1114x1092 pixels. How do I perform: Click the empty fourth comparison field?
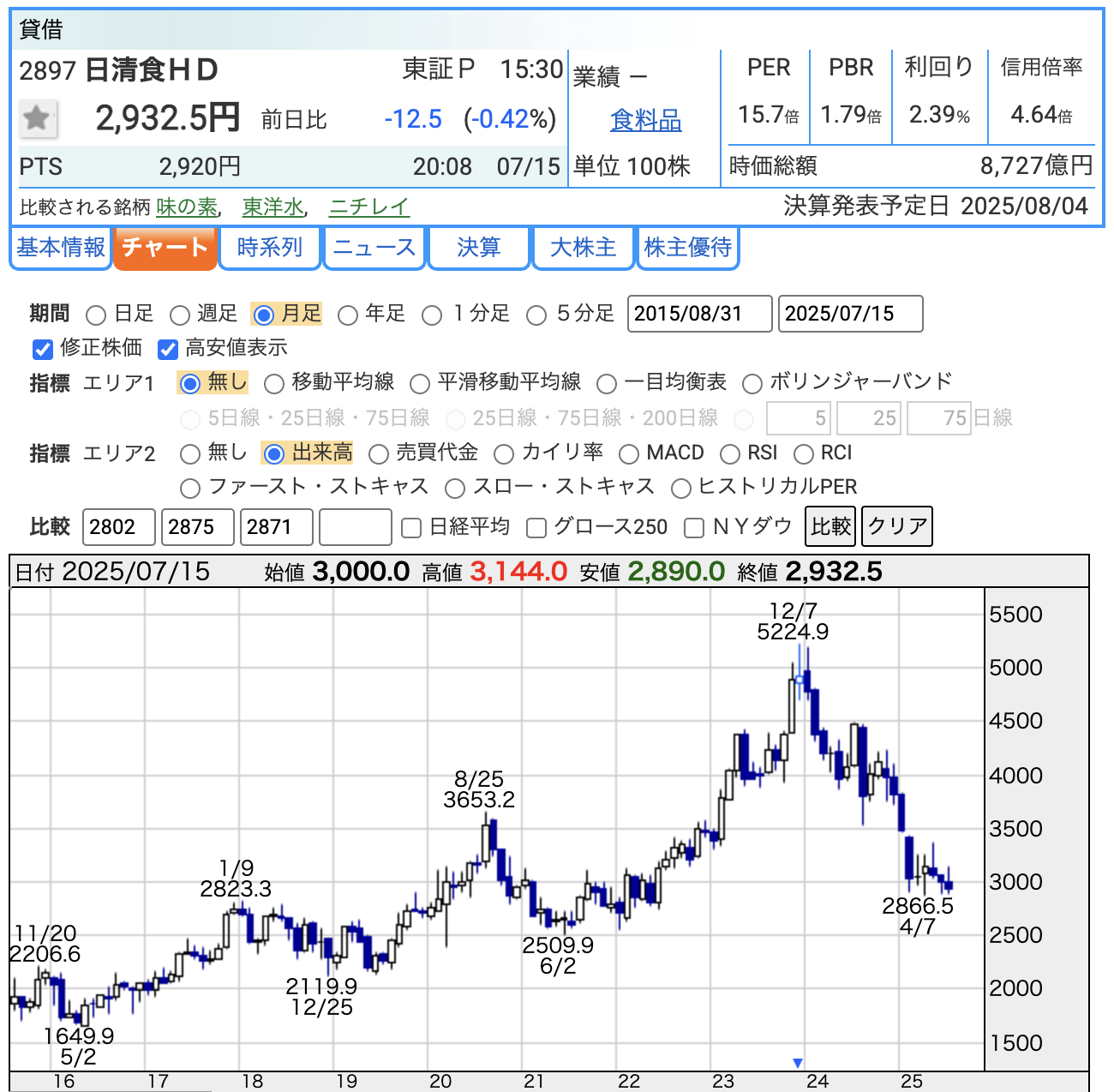tap(356, 527)
